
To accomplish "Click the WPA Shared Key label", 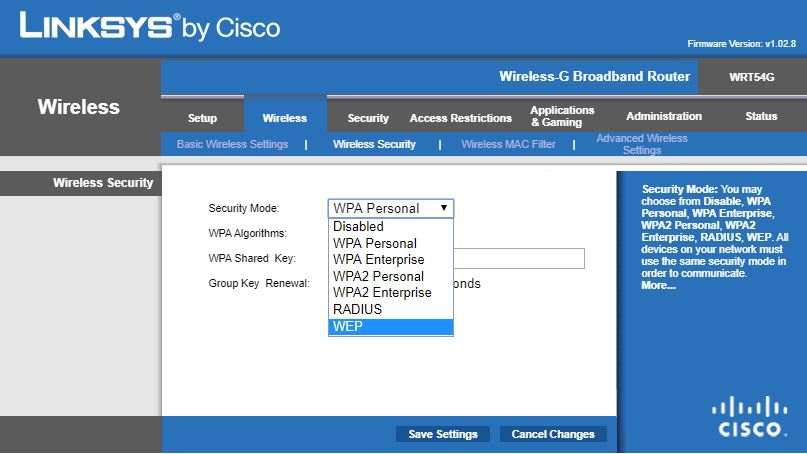I will point(252,258).
